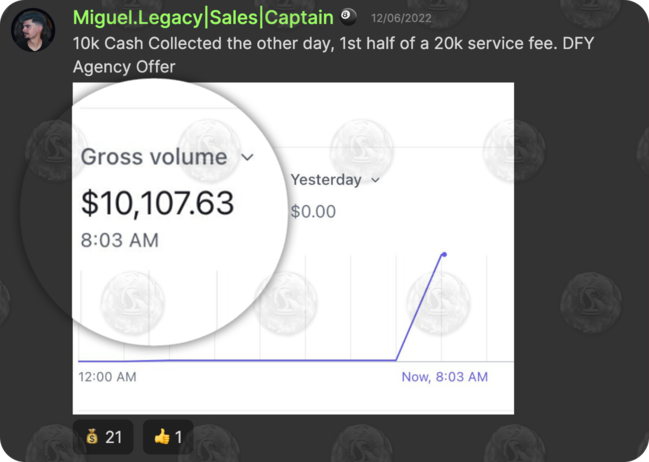Click the endpoint dot on the chart line

tap(444, 255)
